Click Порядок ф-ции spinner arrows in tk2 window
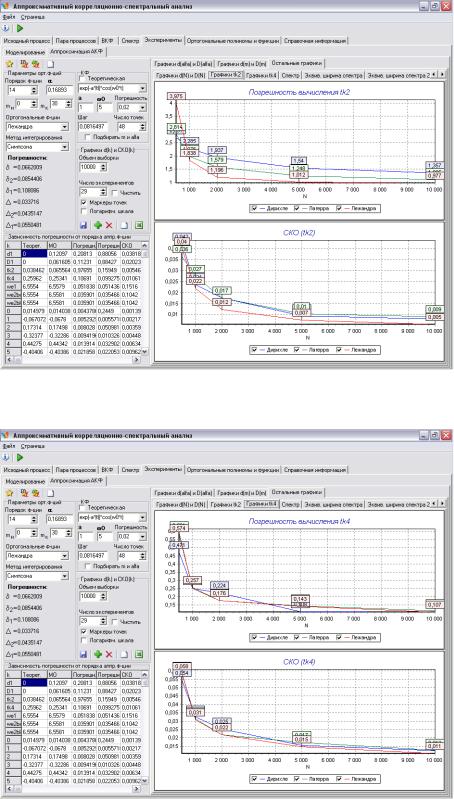 [34, 90]
